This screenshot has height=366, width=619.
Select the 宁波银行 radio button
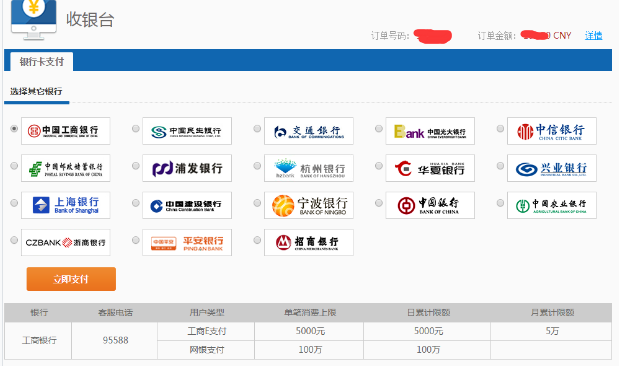click(257, 203)
